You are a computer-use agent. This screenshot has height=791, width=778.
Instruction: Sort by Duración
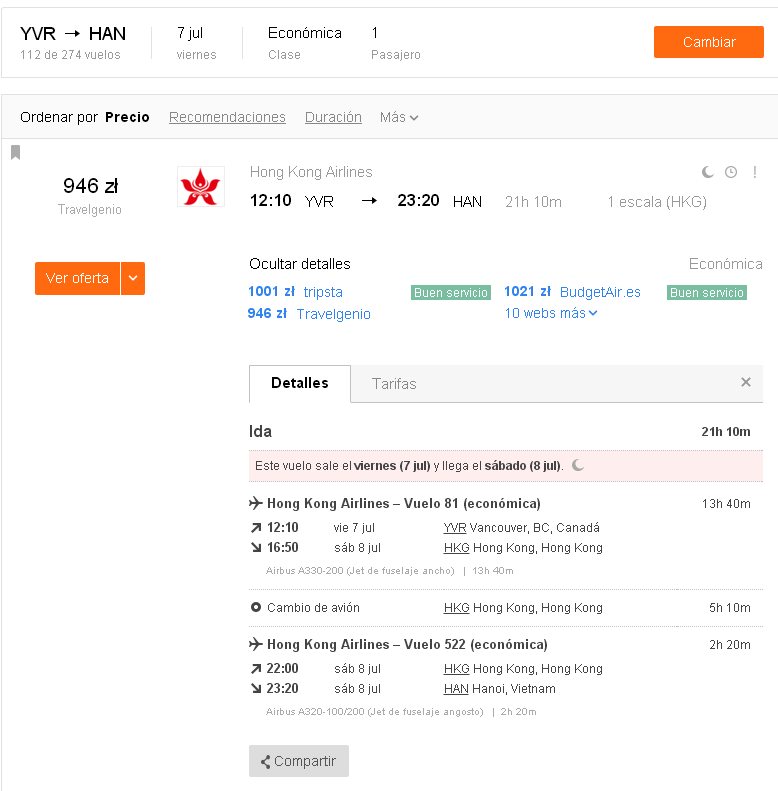click(x=333, y=117)
